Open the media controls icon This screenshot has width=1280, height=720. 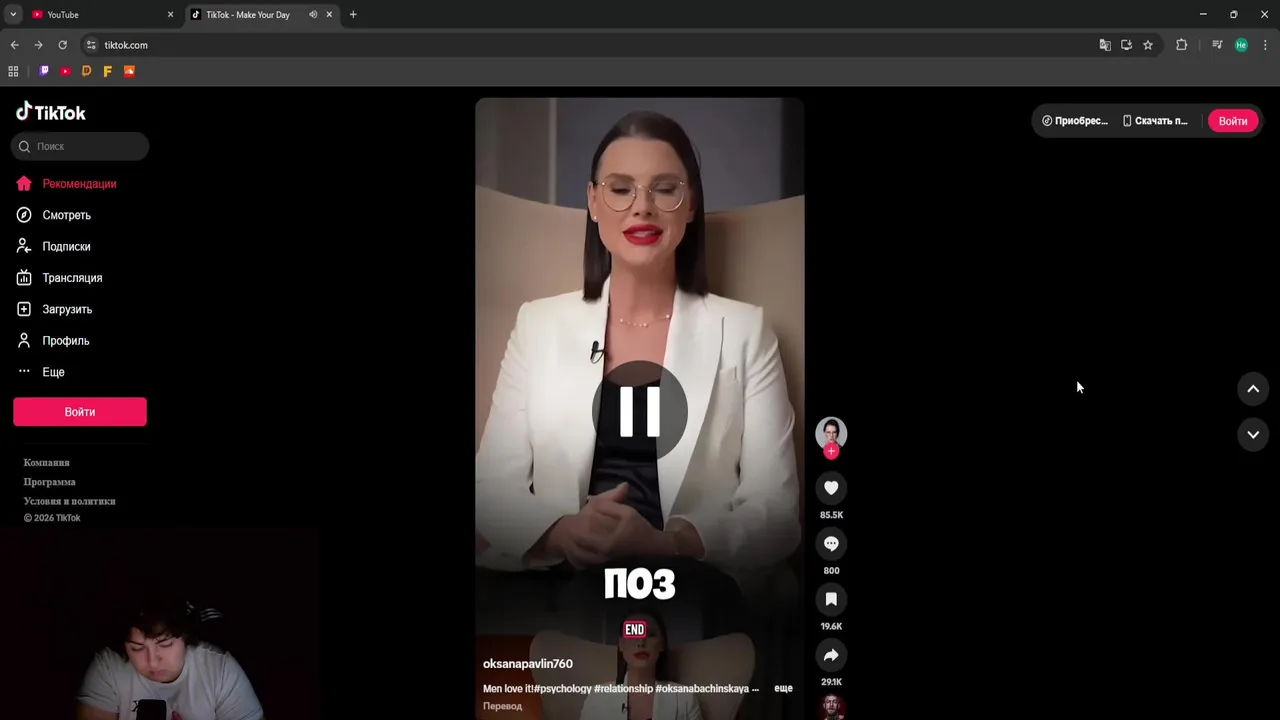(x=1217, y=45)
